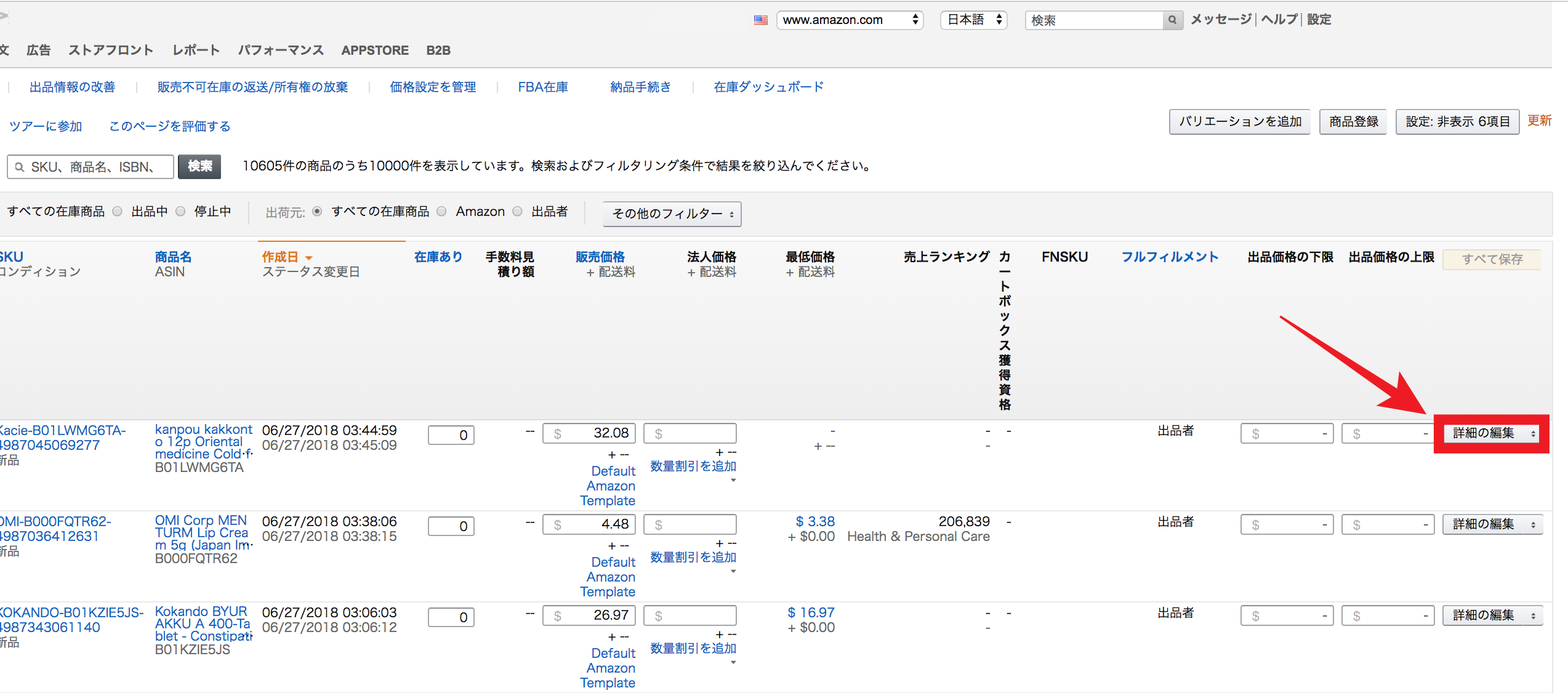Click 数量割引を追加 in OMI Corp row
This screenshot has height=693, width=1568.
coord(693,557)
